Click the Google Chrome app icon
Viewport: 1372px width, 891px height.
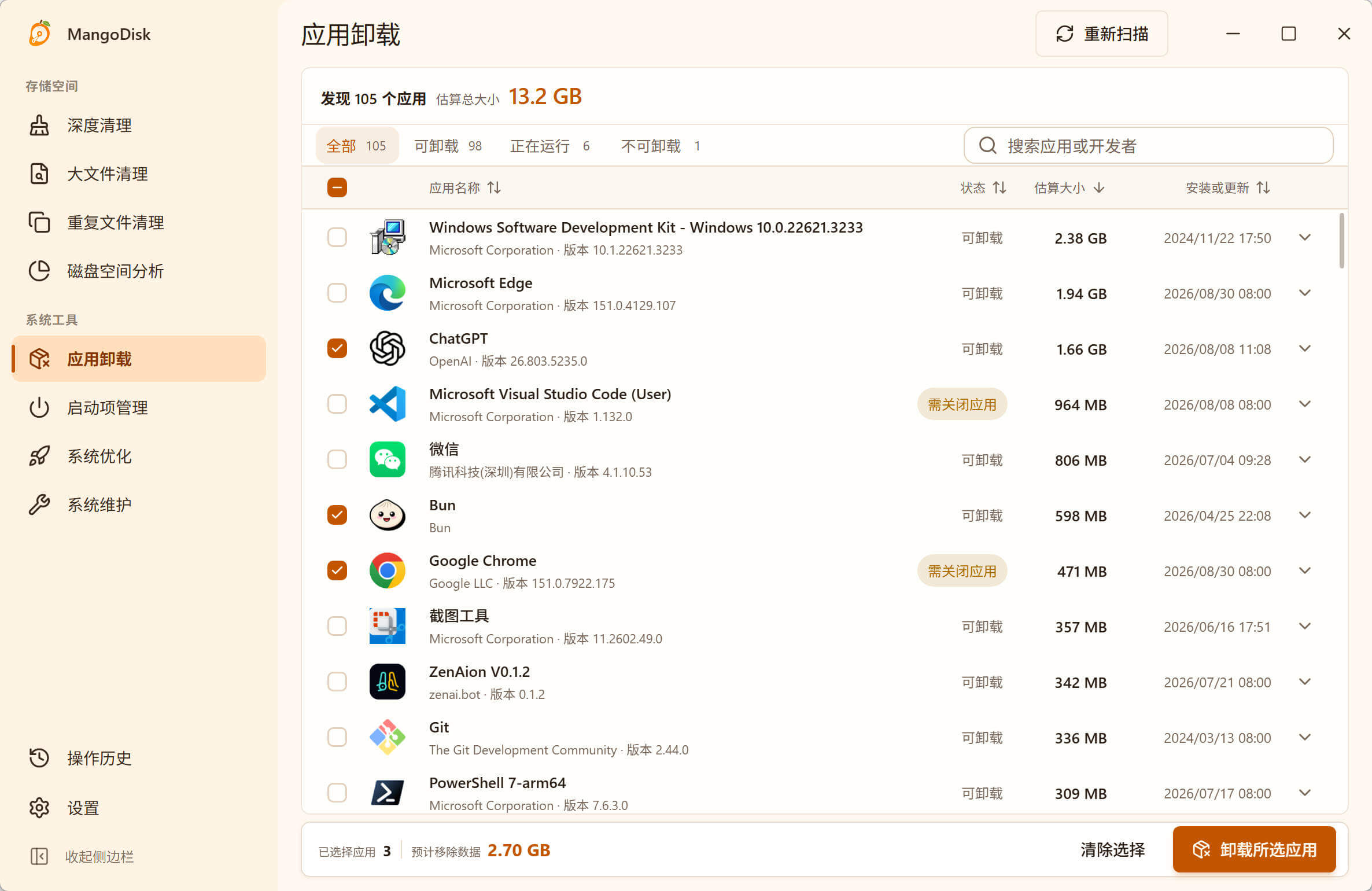point(388,571)
